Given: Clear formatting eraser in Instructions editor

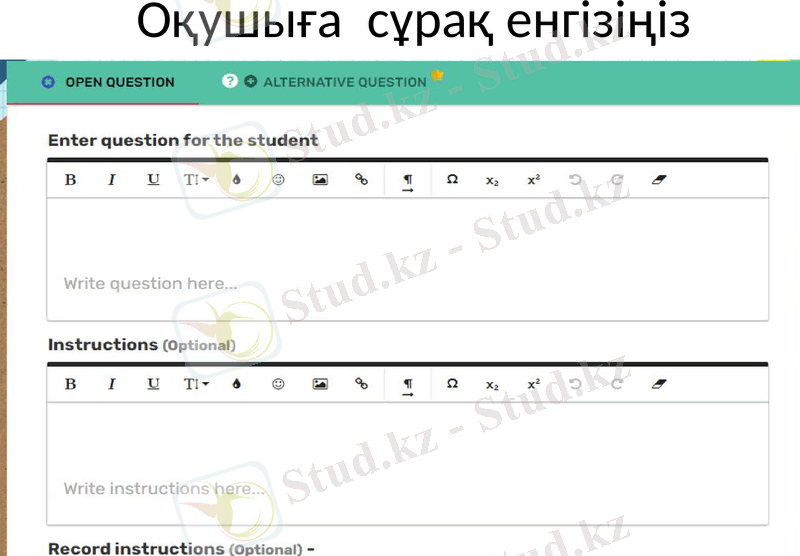Looking at the screenshot, I should (659, 384).
